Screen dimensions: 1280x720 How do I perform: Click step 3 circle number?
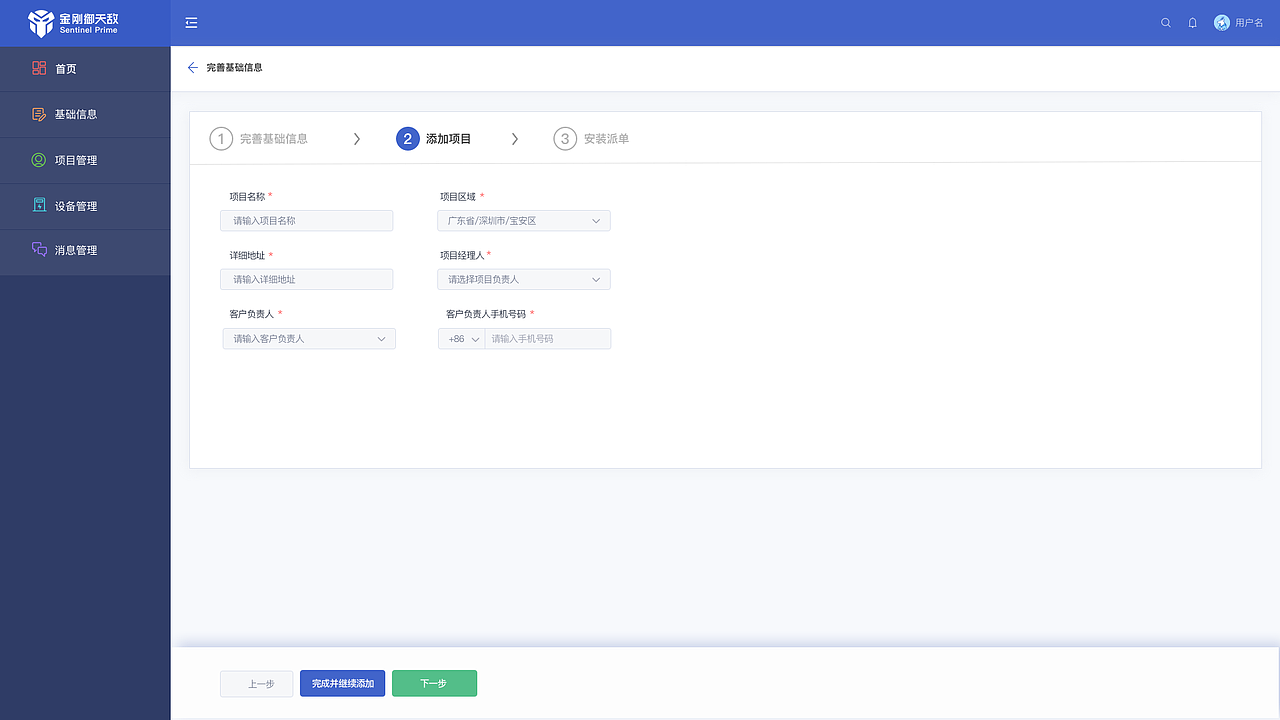tap(565, 139)
